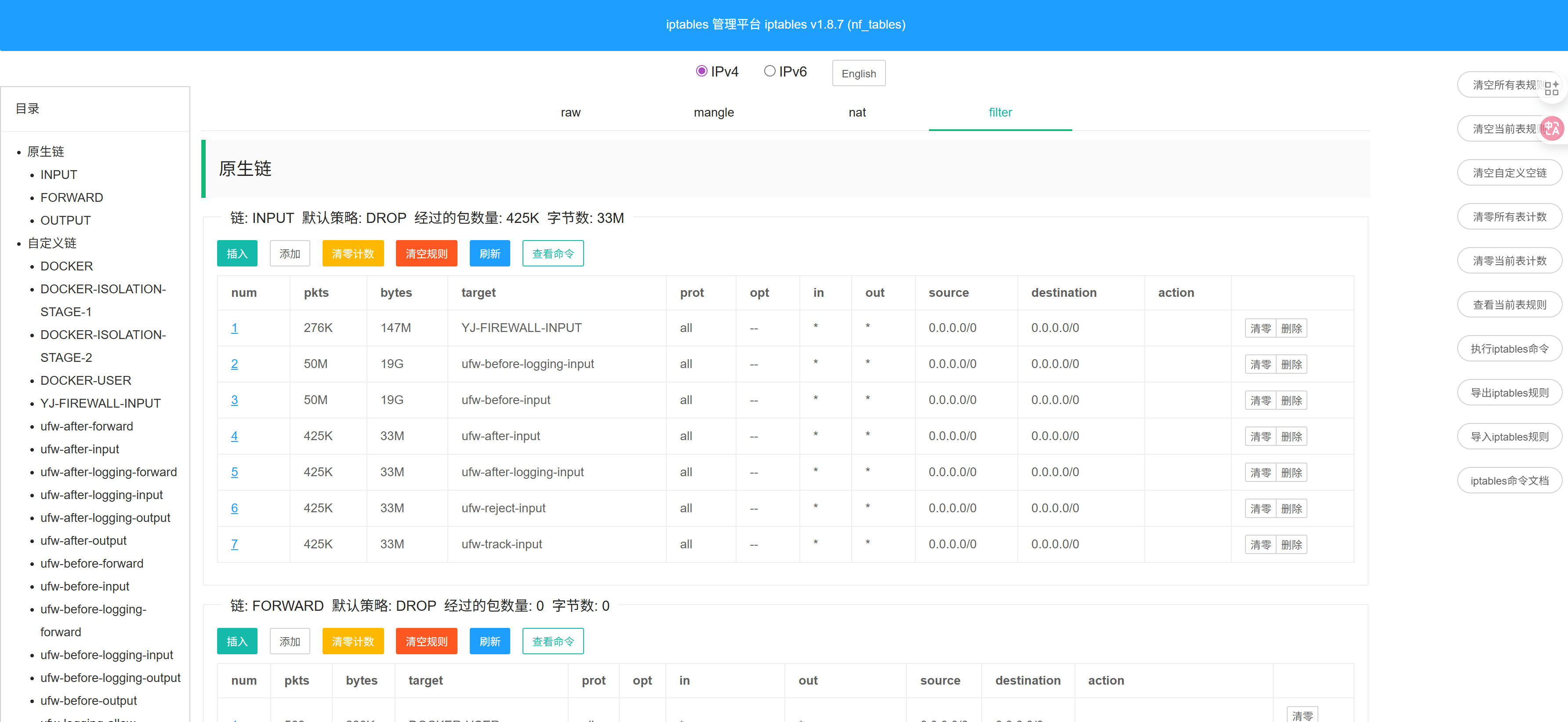Screen dimensions: 1568x722
Task: Click 清零 for ufw-reject-input rule
Action: coord(1260,508)
